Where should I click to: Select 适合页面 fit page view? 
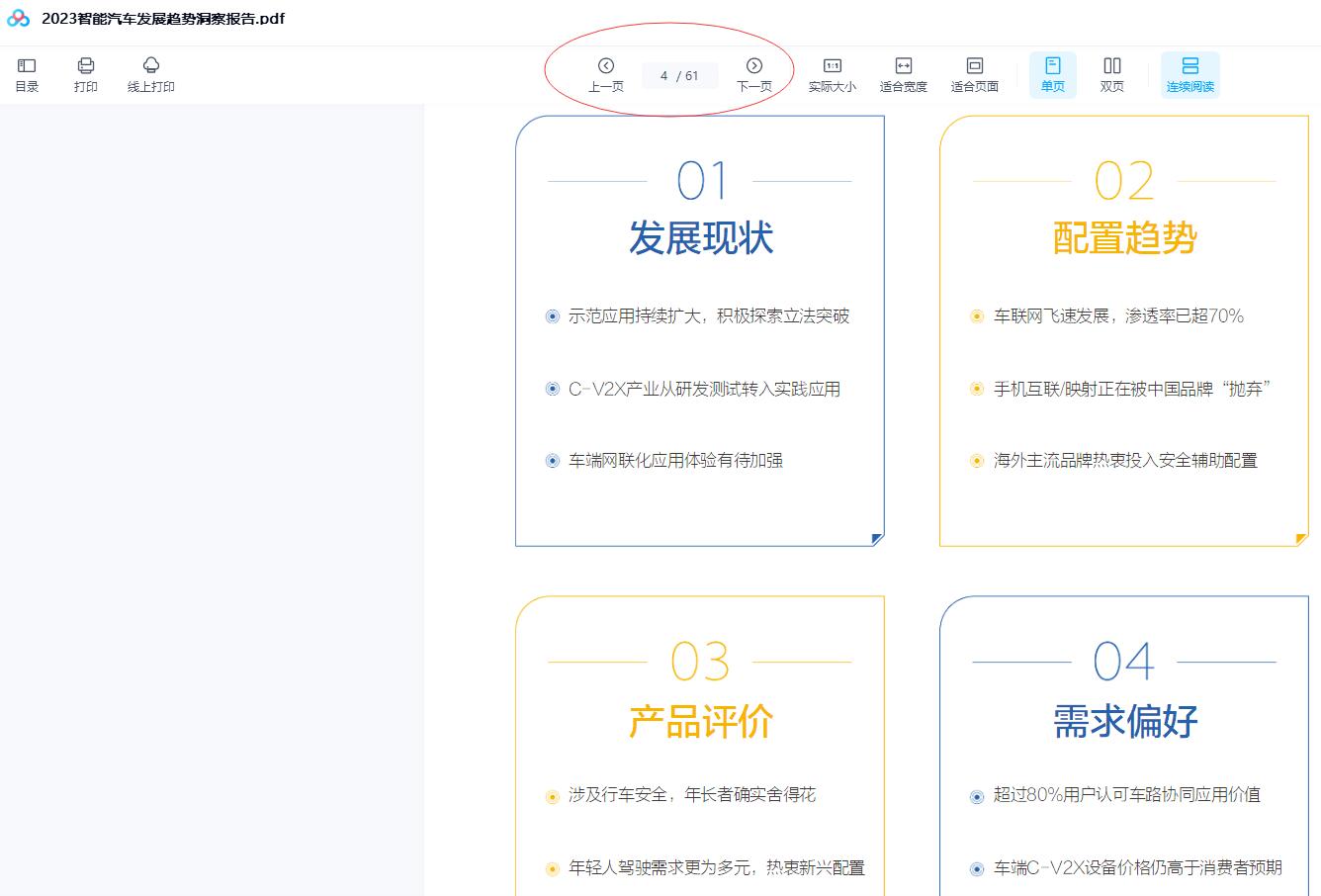975,74
